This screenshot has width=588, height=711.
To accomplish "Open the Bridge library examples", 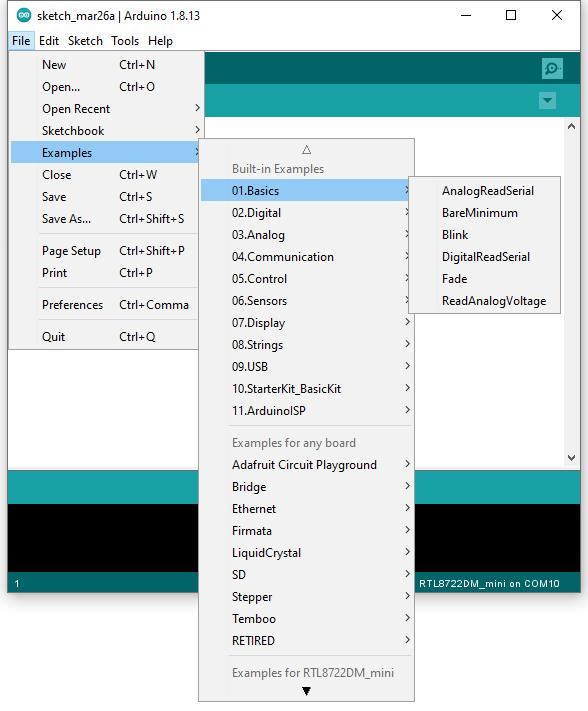I will (306, 487).
